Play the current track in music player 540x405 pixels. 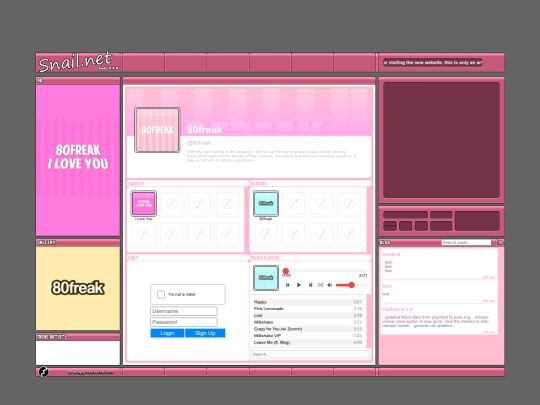(299, 285)
